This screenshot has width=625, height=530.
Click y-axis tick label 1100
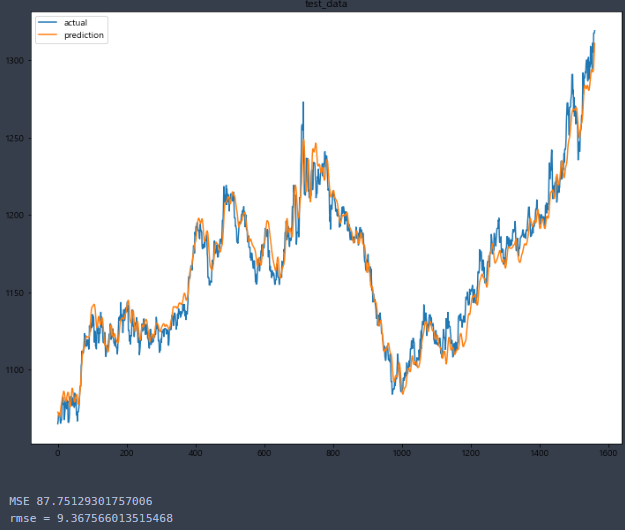point(15,370)
